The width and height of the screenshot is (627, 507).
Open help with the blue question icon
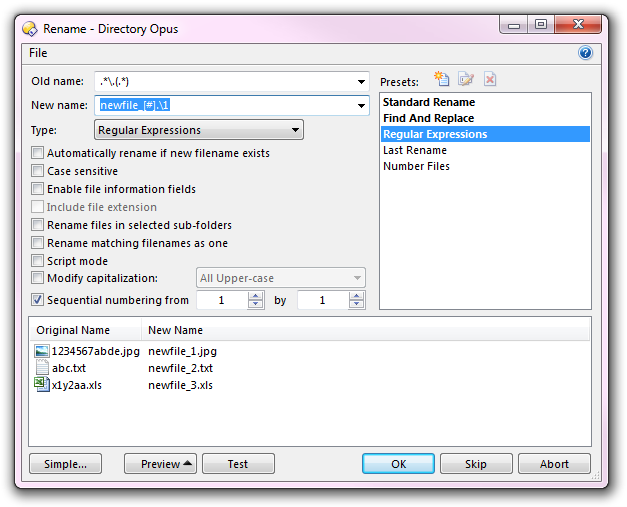[x=585, y=53]
